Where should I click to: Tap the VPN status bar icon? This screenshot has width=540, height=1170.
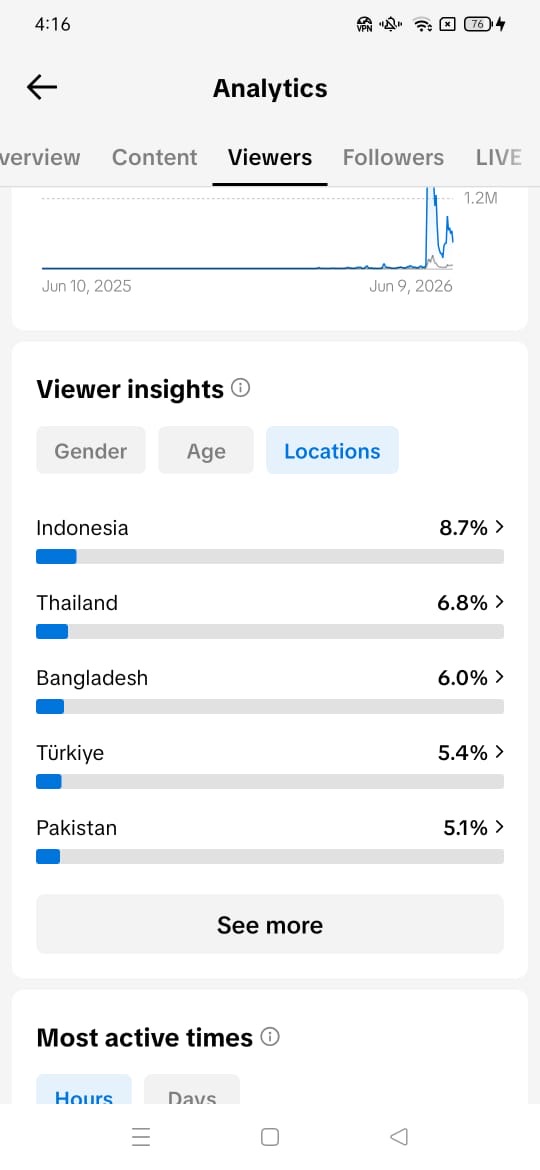coord(365,25)
